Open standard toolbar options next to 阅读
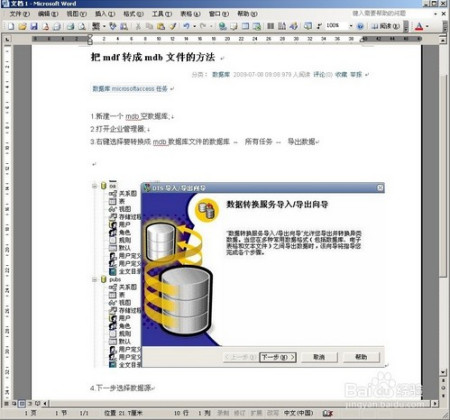 pos(406,26)
